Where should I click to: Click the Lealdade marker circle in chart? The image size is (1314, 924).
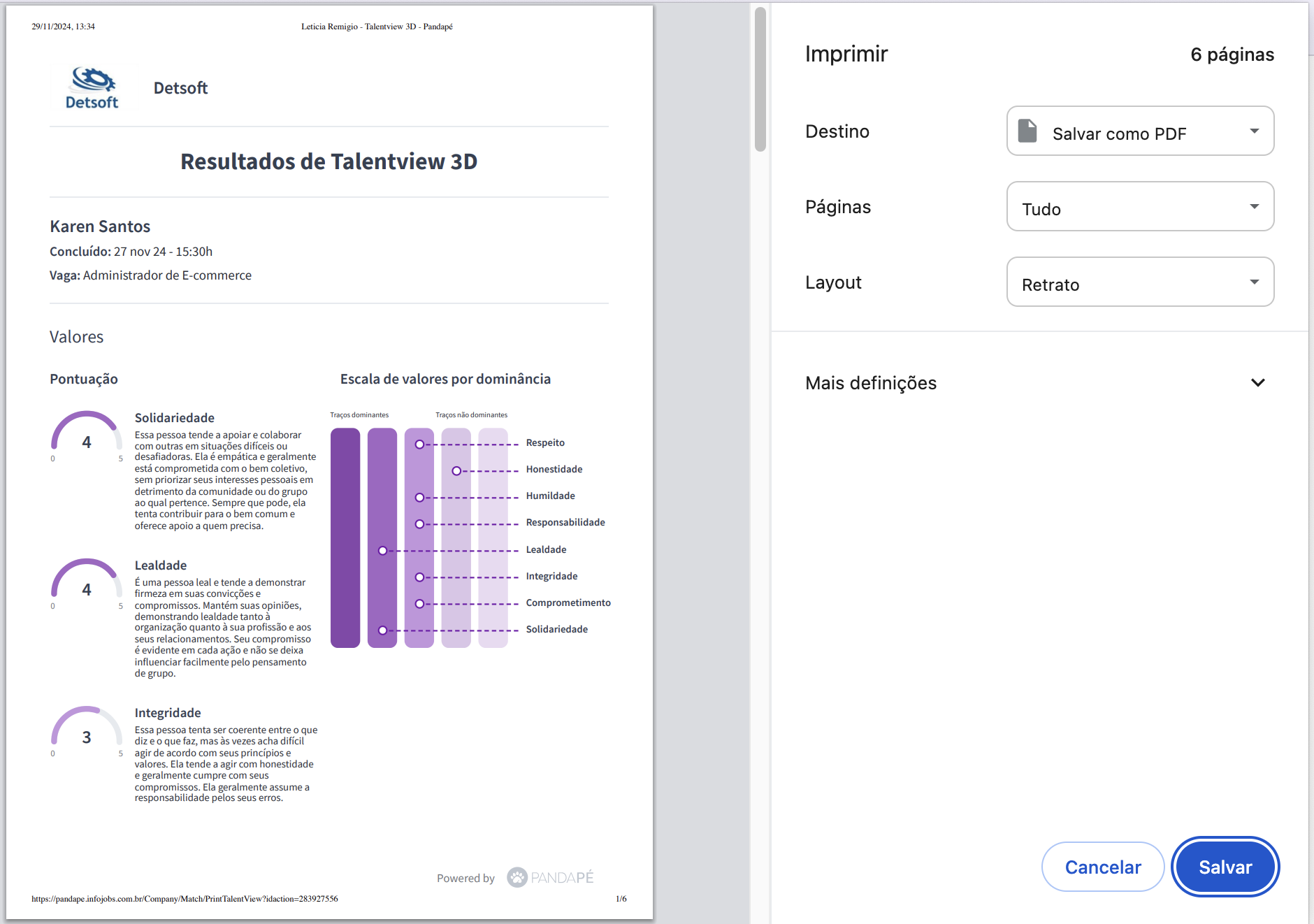[x=382, y=551]
